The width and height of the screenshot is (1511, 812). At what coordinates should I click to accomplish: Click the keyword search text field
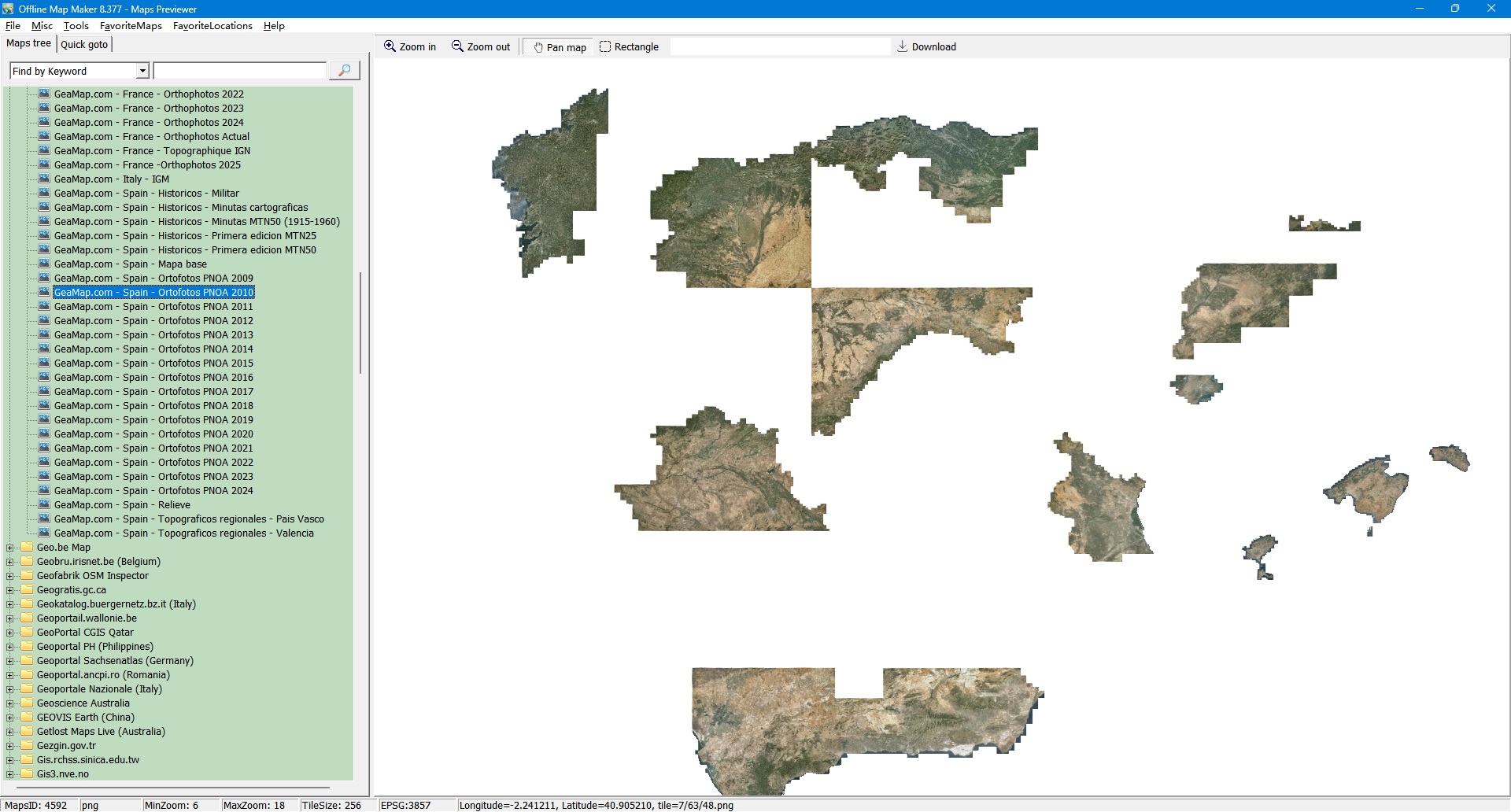point(239,71)
